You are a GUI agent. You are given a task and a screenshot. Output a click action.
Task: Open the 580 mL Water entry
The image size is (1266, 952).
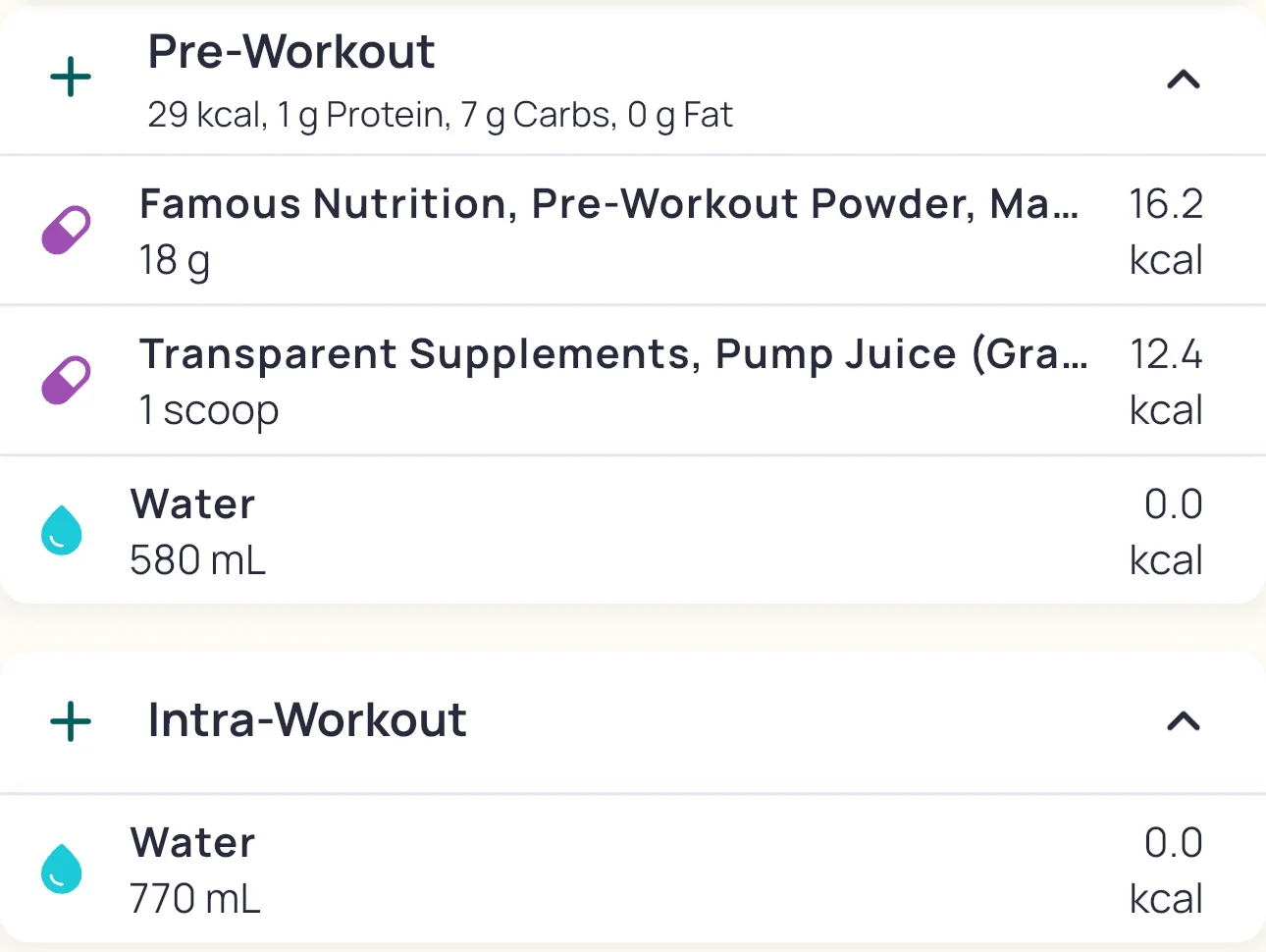(x=193, y=504)
